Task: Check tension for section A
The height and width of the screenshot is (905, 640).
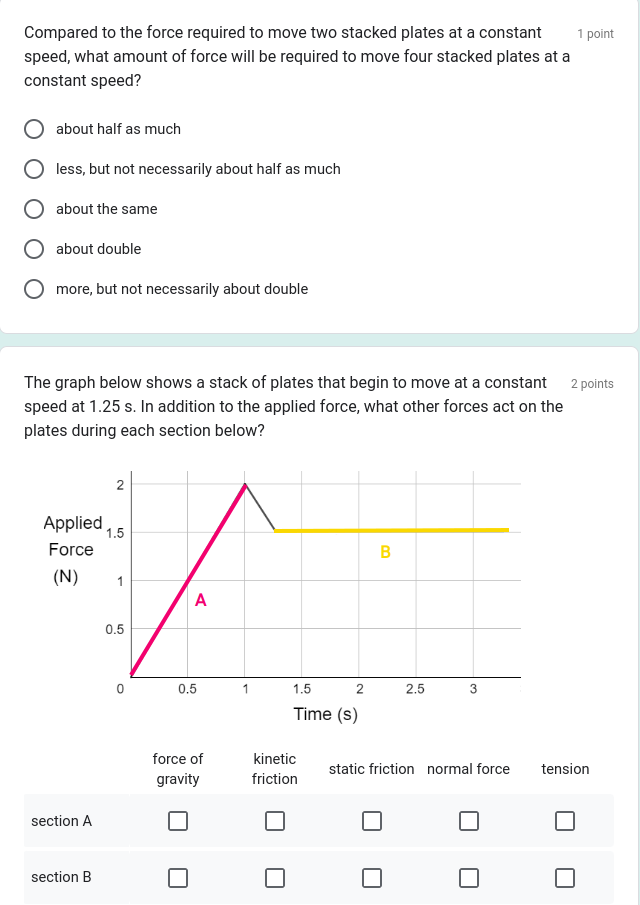Action: tap(565, 820)
